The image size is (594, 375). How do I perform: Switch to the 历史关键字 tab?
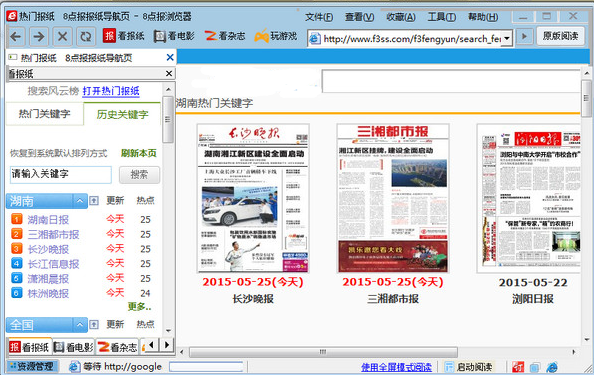point(122,114)
